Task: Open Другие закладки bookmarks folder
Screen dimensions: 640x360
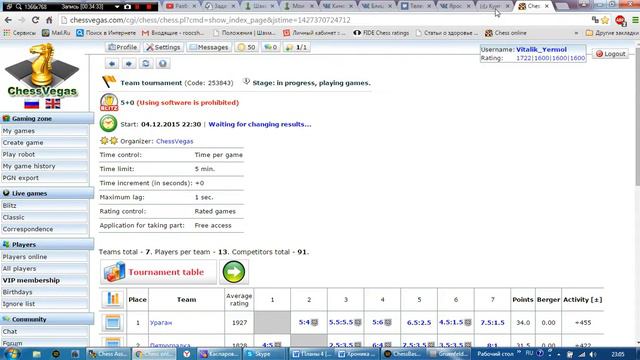Action: (x=611, y=33)
